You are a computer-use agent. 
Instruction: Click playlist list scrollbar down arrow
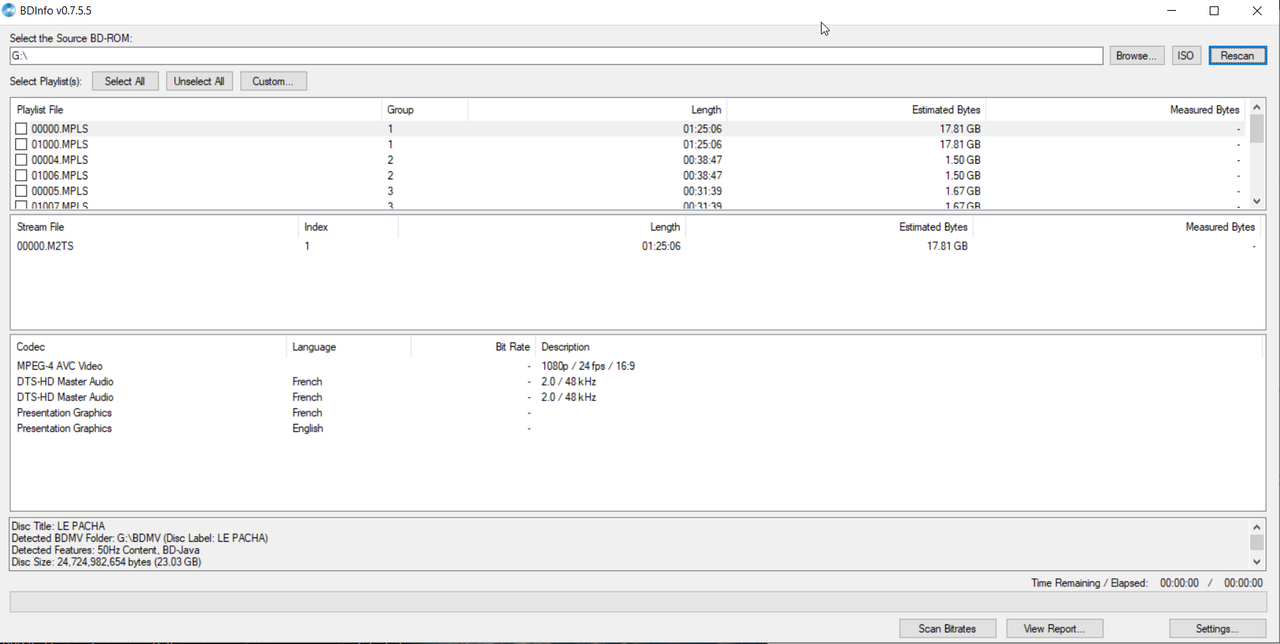click(1256, 201)
